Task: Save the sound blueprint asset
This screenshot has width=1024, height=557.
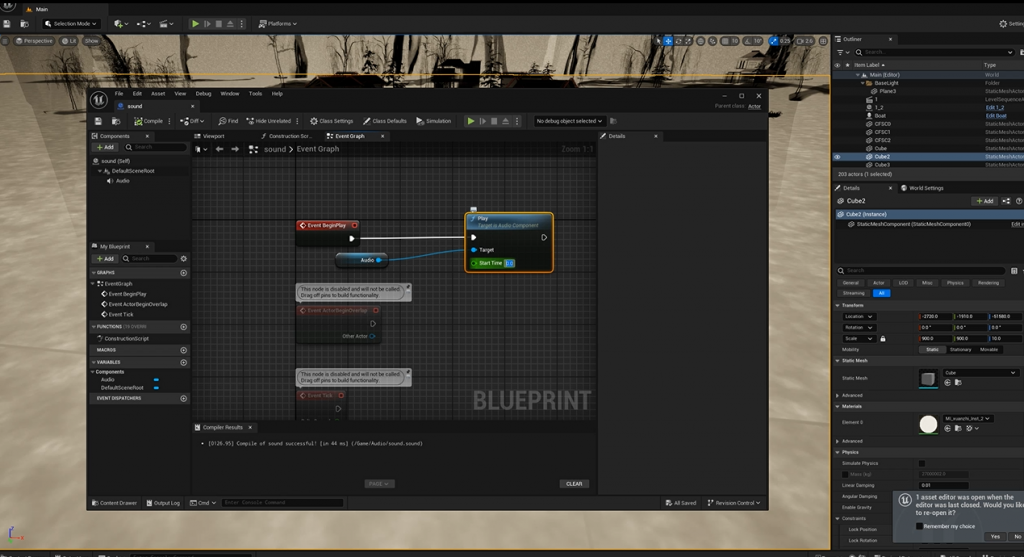Action: 98,121
